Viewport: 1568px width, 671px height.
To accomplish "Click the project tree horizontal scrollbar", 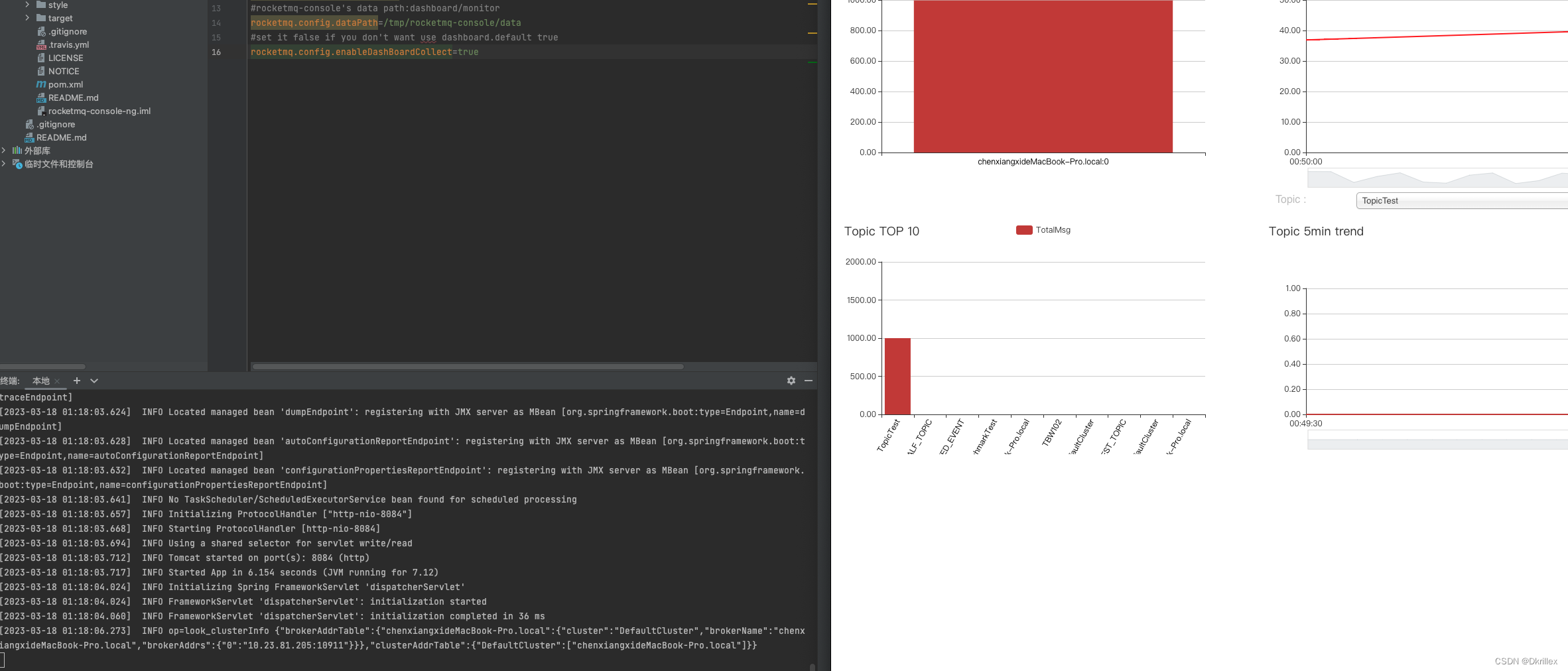I will (x=42, y=367).
